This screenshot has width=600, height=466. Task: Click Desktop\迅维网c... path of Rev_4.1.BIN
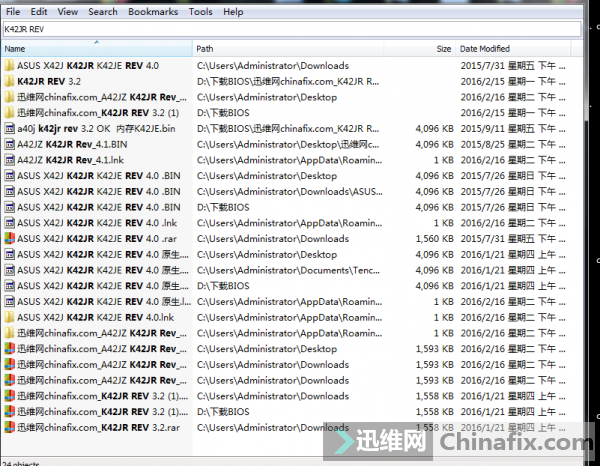288,144
